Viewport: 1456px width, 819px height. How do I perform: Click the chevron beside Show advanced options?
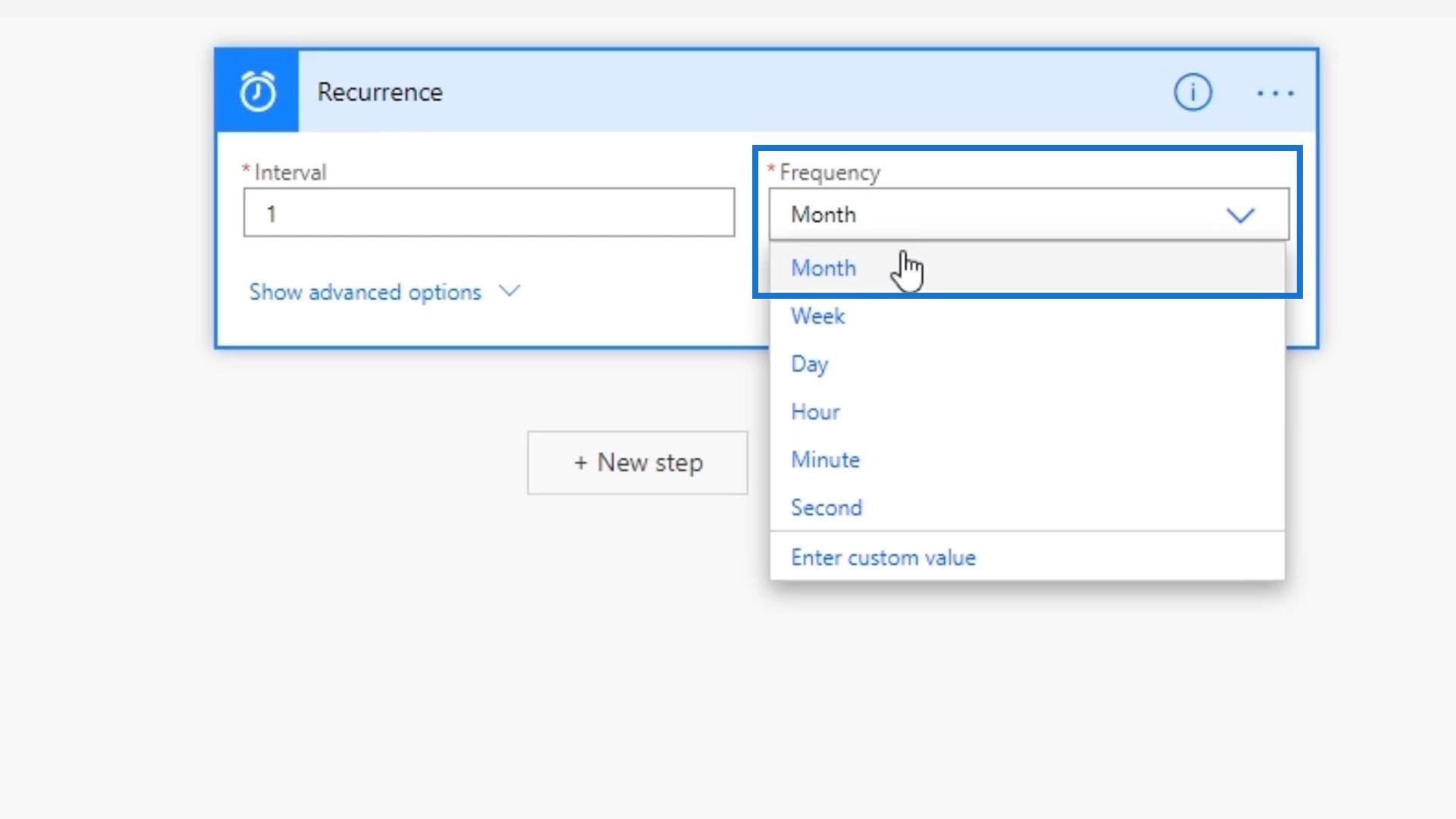pyautogui.click(x=510, y=291)
